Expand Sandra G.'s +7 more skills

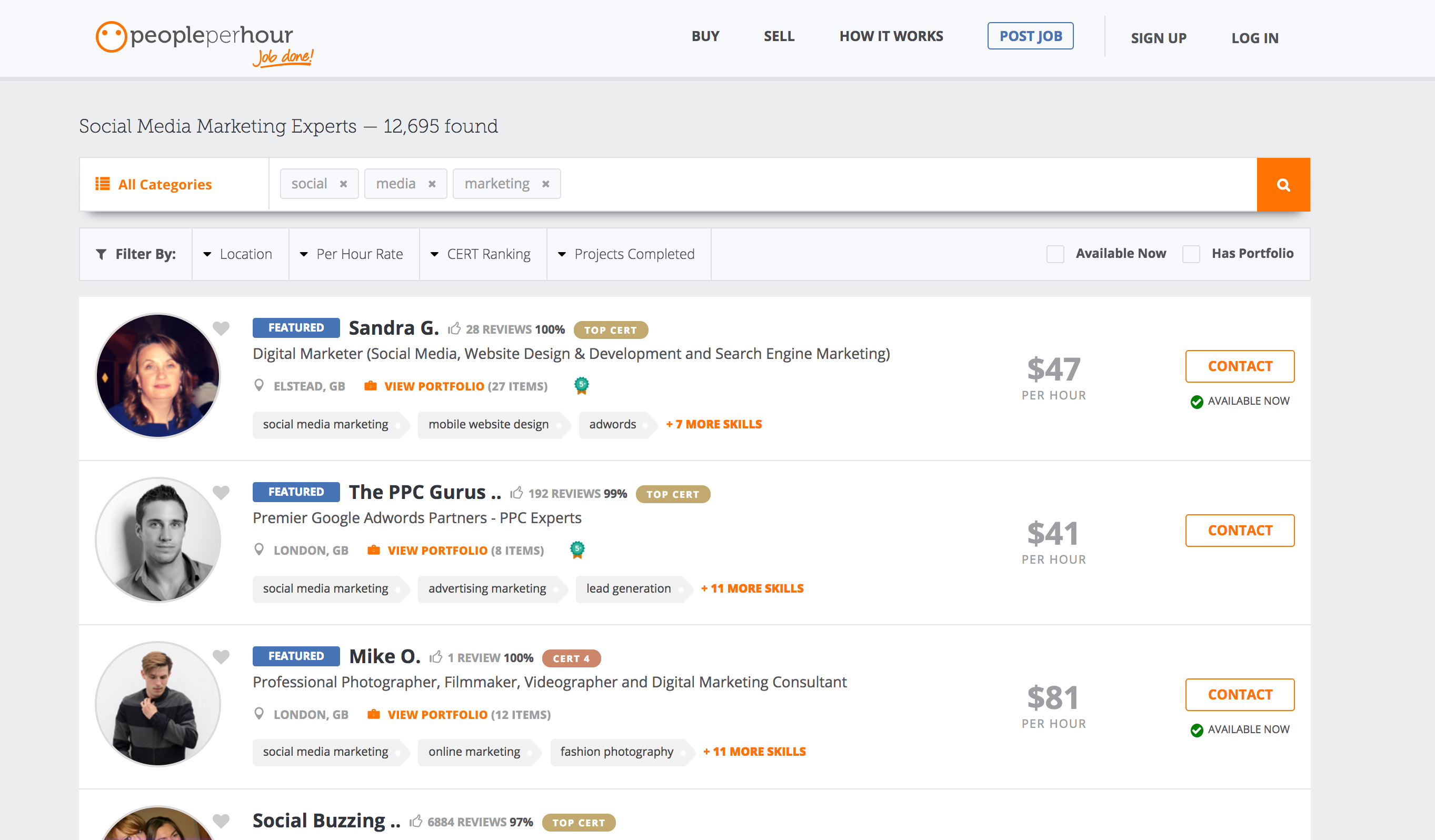[x=714, y=424]
